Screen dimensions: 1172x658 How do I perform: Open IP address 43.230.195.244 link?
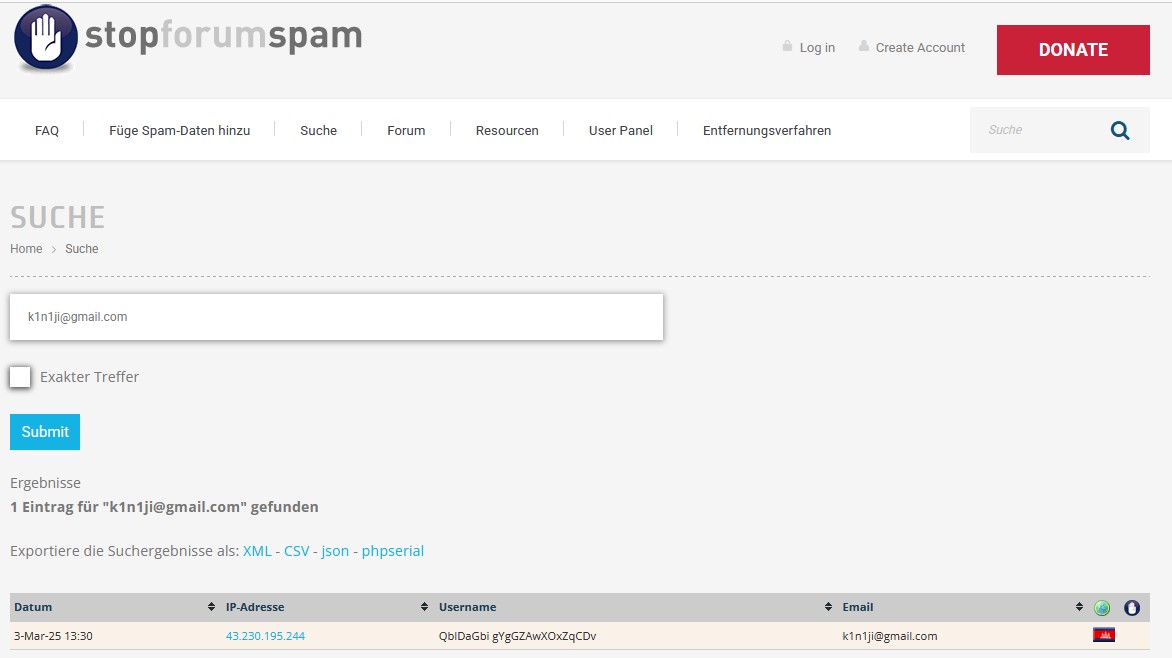pos(265,636)
